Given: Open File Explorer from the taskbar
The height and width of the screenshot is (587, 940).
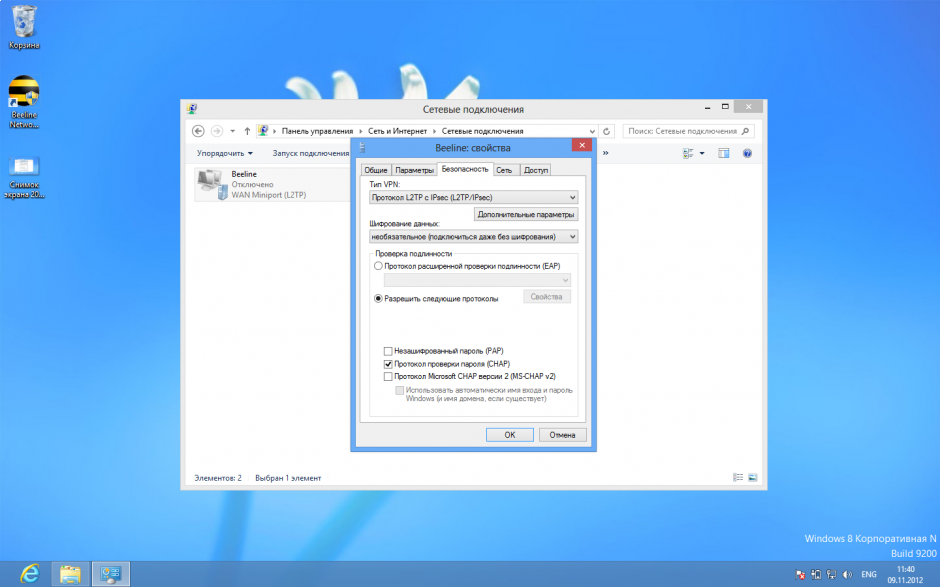Looking at the screenshot, I should tap(70, 574).
